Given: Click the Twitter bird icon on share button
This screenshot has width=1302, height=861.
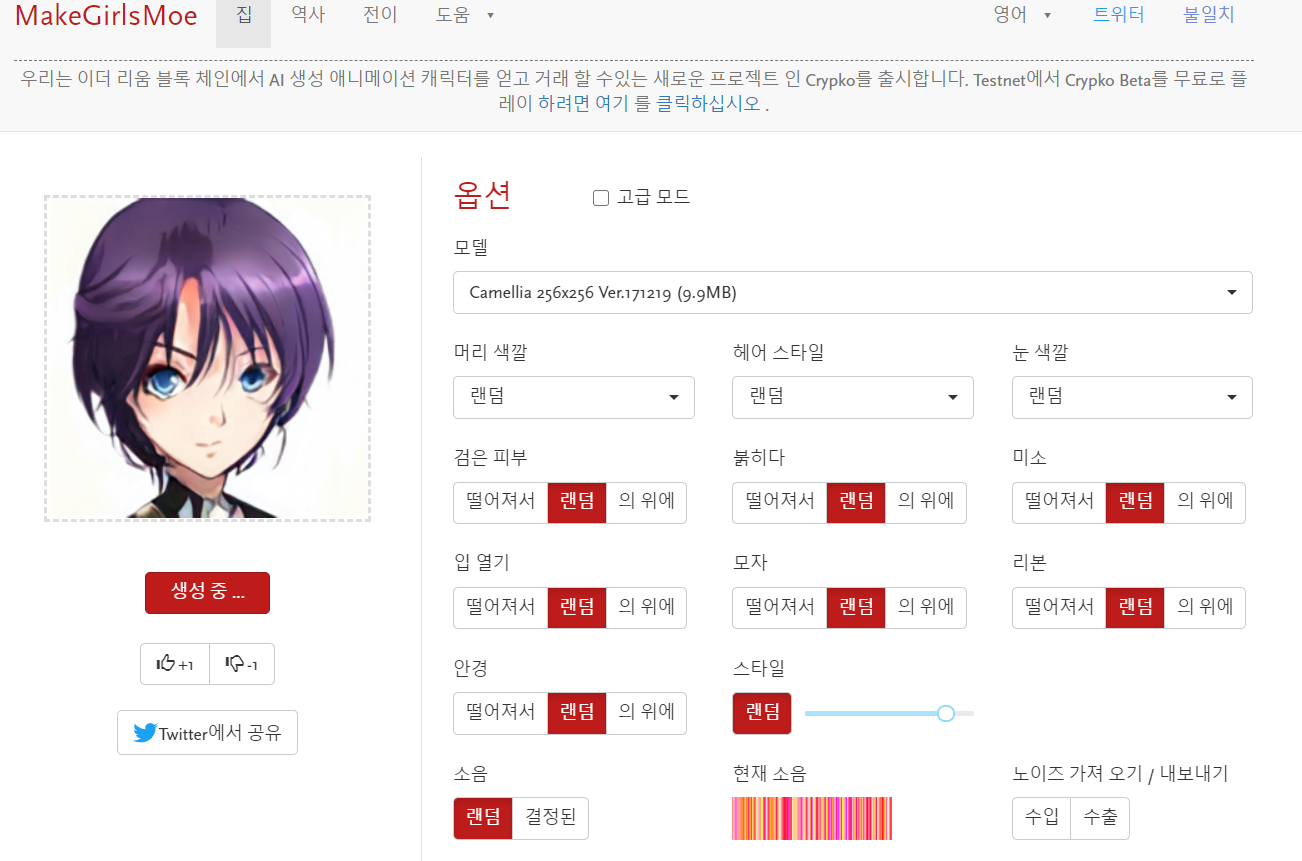Looking at the screenshot, I should 145,733.
